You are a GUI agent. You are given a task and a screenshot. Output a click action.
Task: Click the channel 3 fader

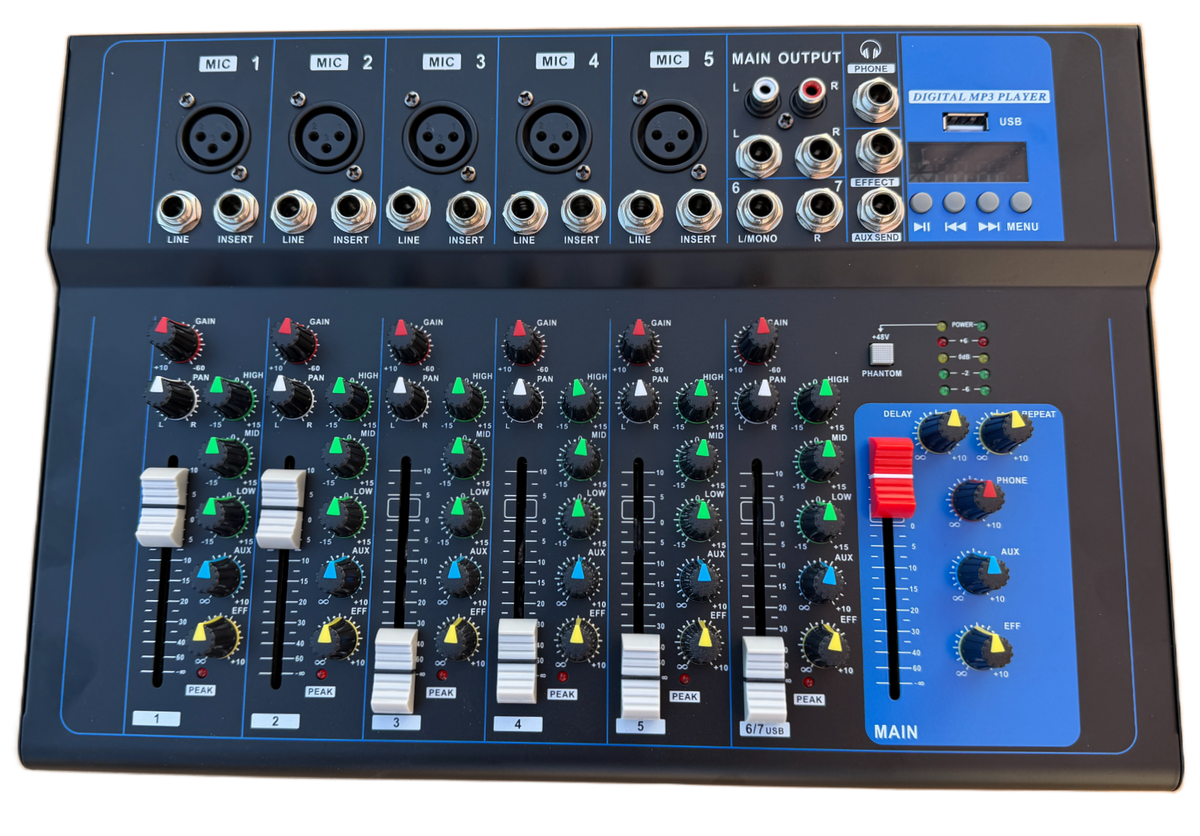(x=394, y=671)
